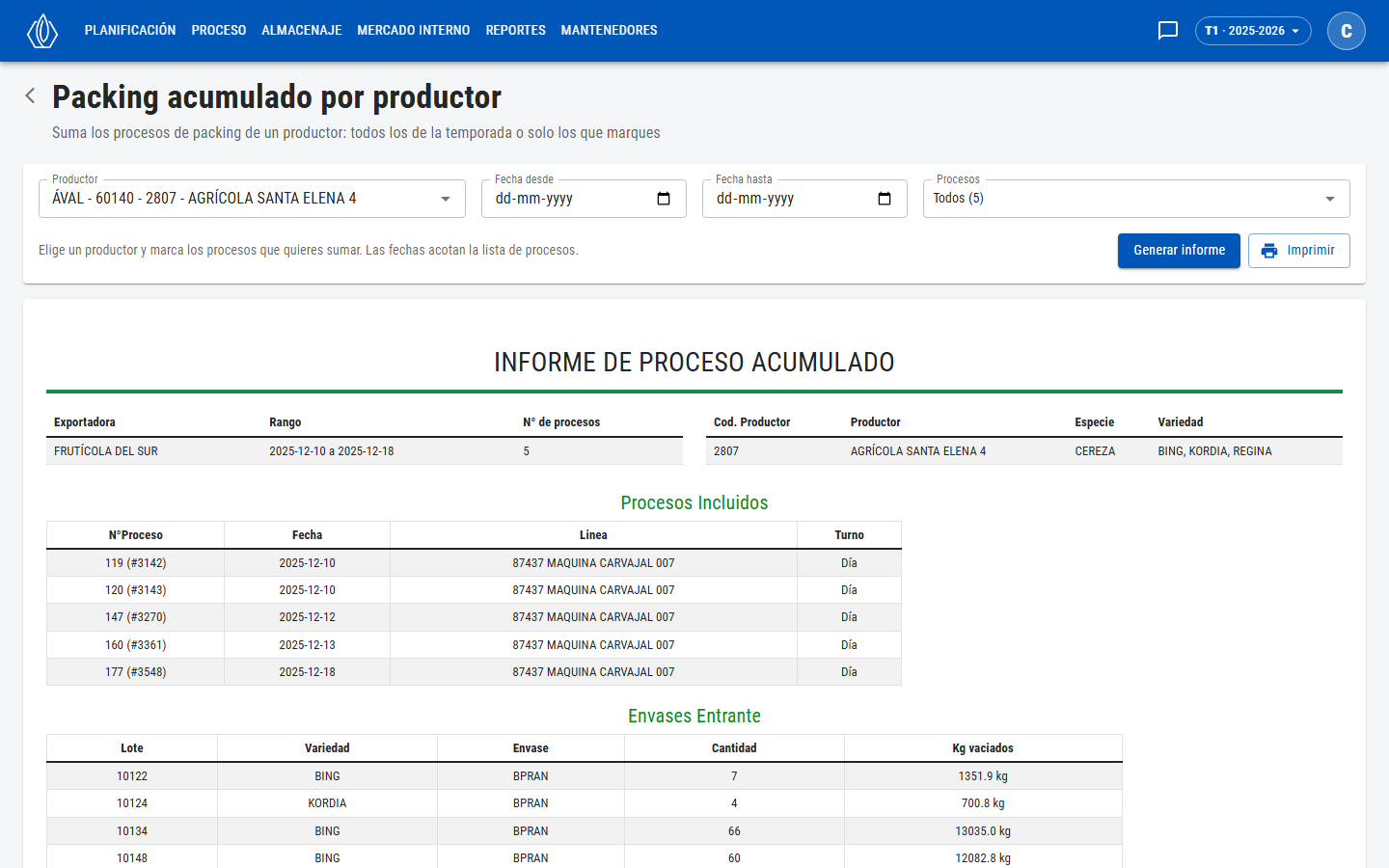This screenshot has height=868, width=1389.
Task: Click the Cantidad column header
Action: (734, 748)
